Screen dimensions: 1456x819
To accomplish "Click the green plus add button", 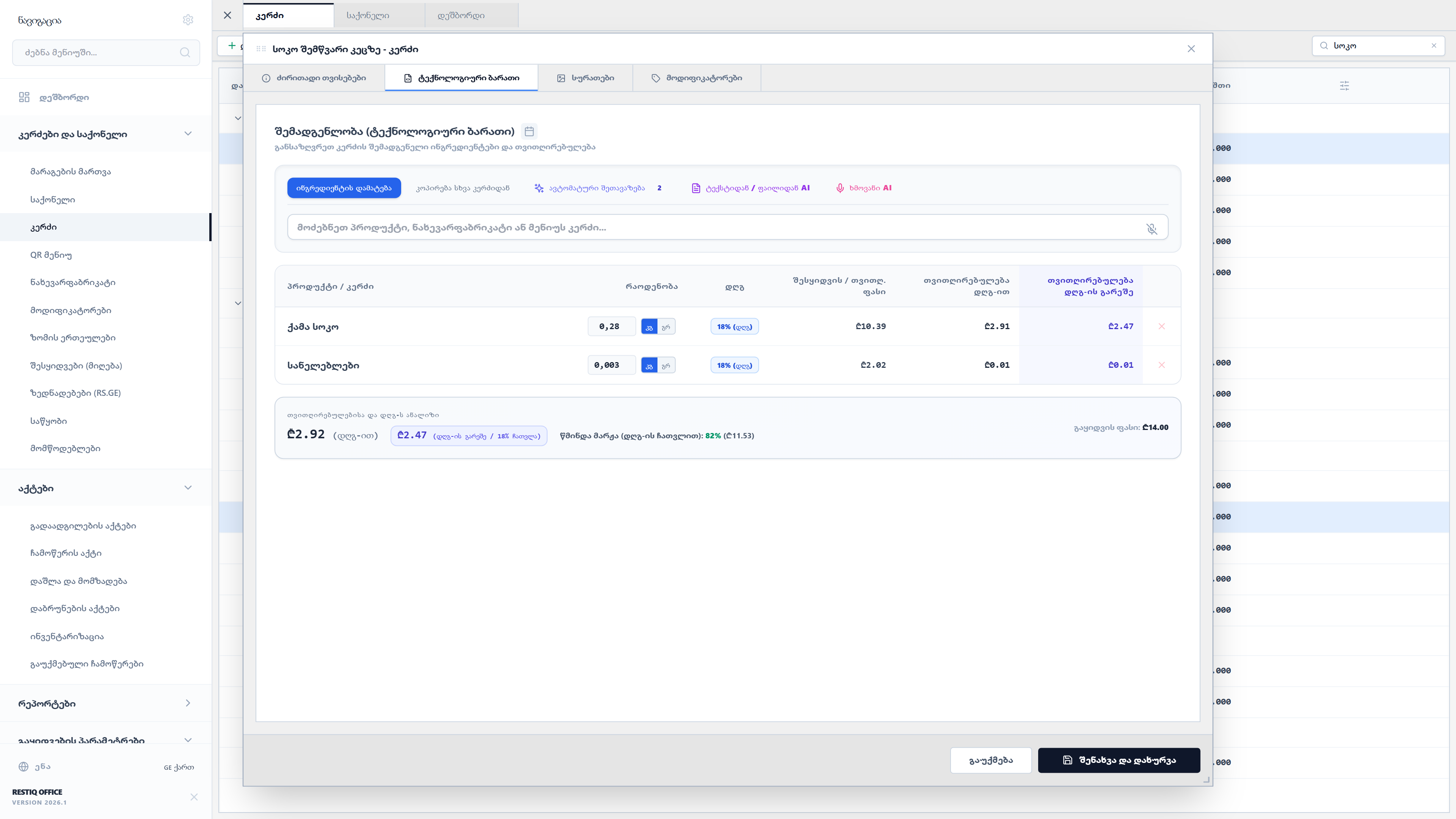I will pos(231,46).
